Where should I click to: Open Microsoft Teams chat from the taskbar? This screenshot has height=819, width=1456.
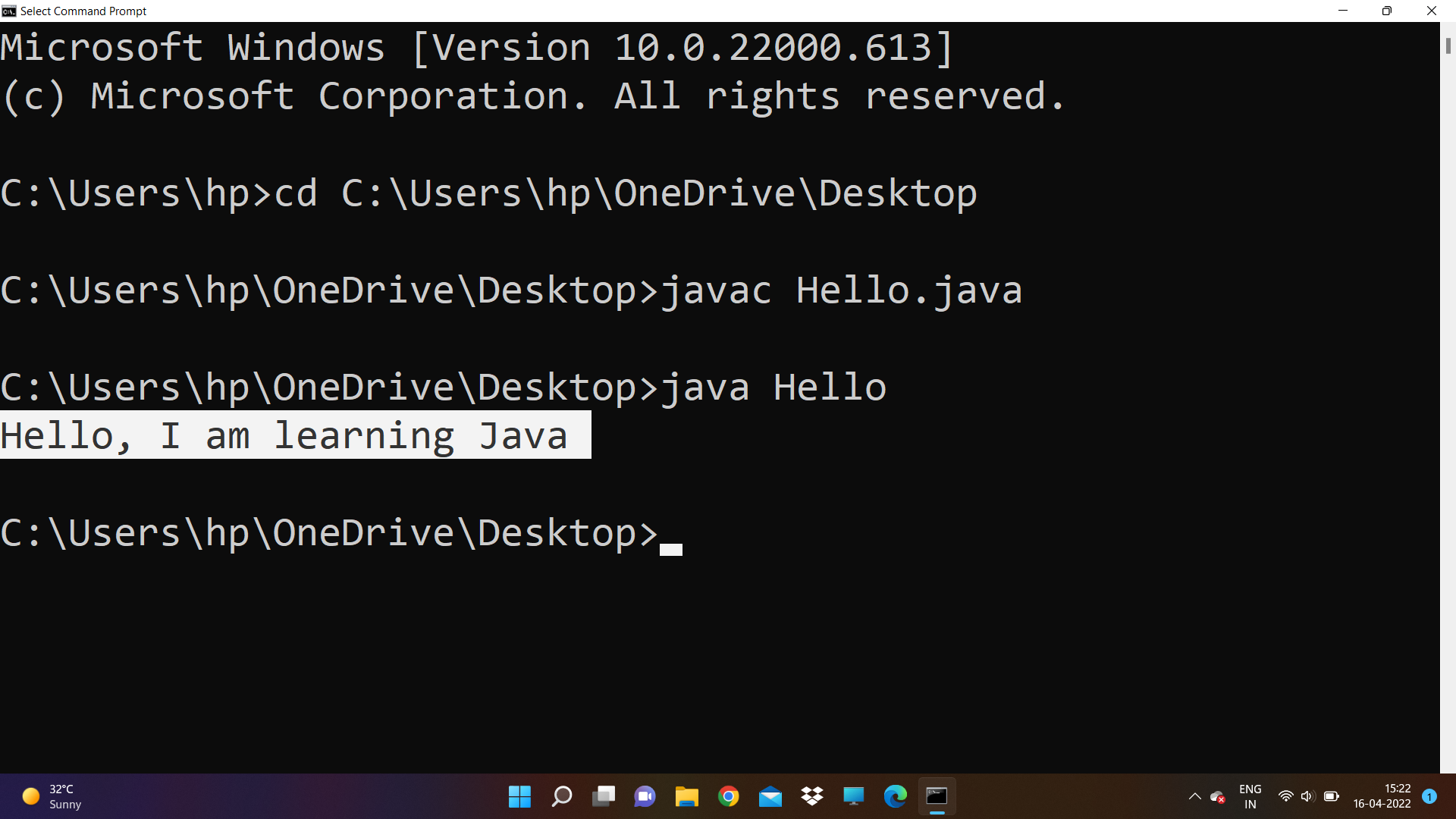coord(645,796)
